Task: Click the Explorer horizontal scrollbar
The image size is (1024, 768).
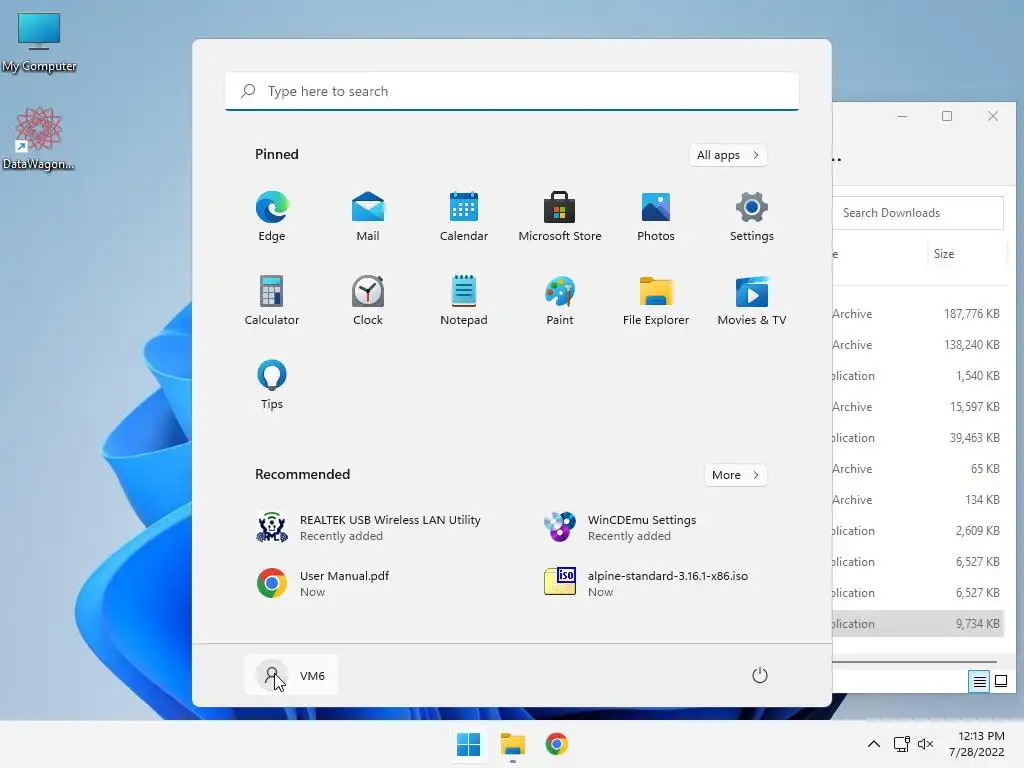Action: pos(914,662)
